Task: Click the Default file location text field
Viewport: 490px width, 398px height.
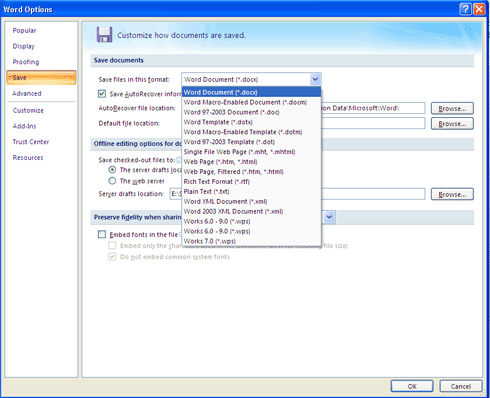Action: coord(373,123)
